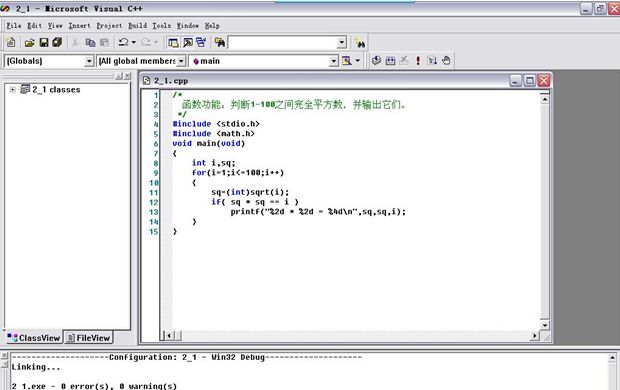Click code line 'void main(void)'

[209, 144]
